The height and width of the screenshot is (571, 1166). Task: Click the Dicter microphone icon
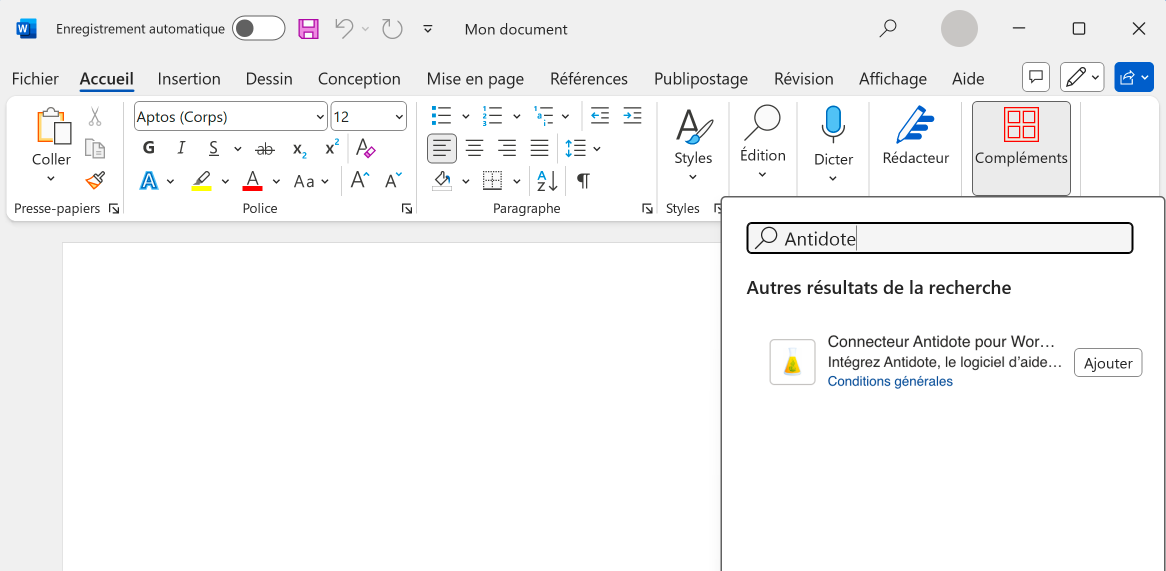pos(833,125)
